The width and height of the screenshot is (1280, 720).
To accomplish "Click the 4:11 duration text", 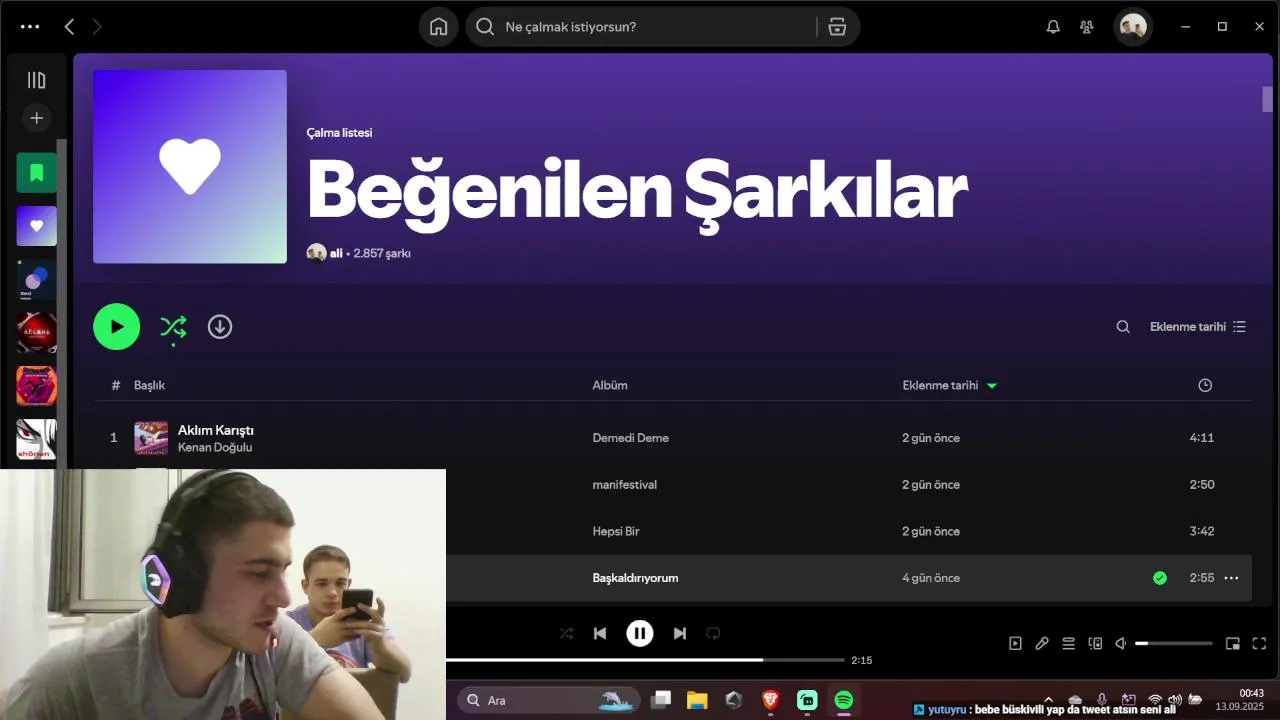I will coord(1202,438).
